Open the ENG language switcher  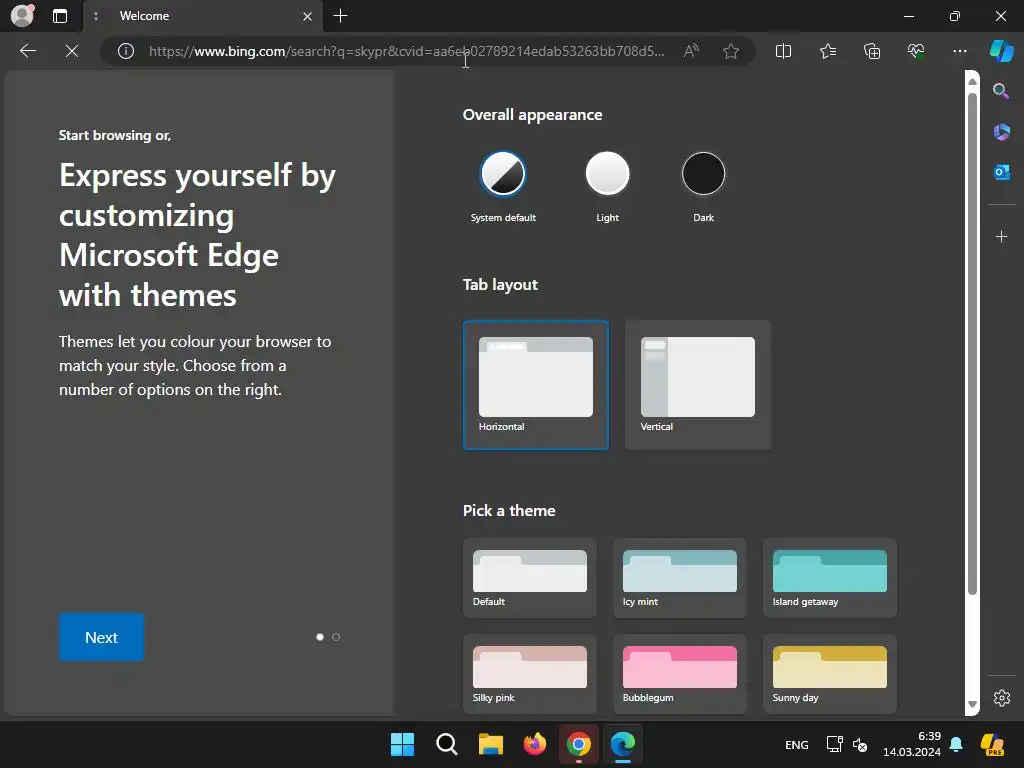796,745
